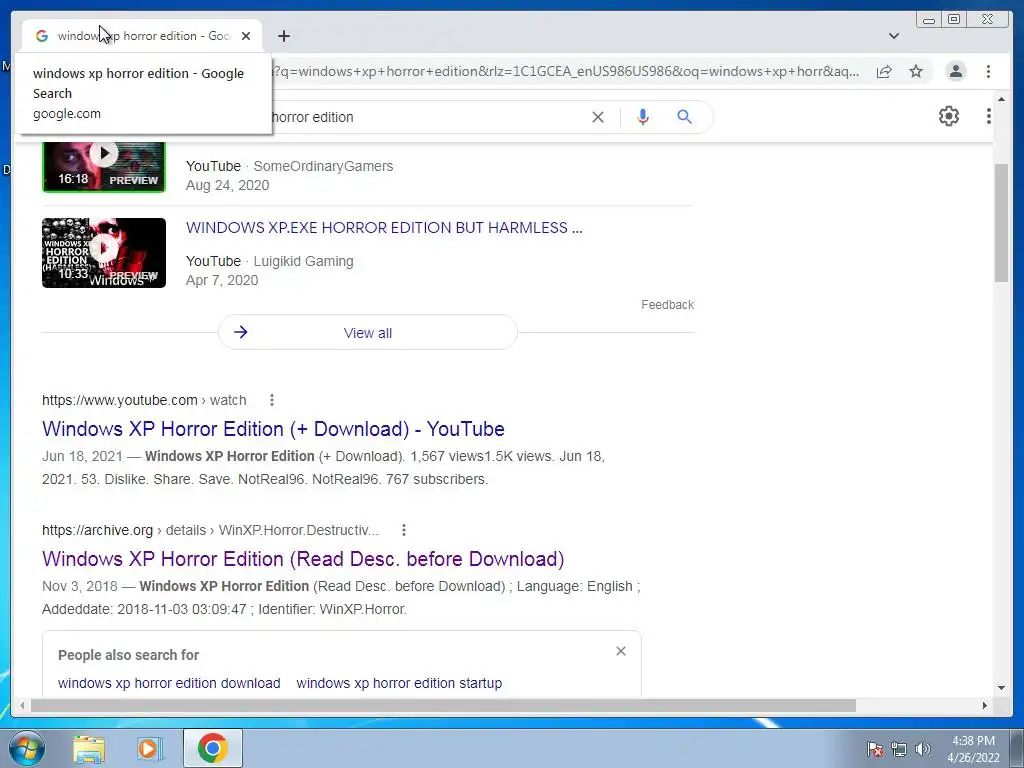
Task: Open options dots next to youtube.com result
Action: point(272,400)
